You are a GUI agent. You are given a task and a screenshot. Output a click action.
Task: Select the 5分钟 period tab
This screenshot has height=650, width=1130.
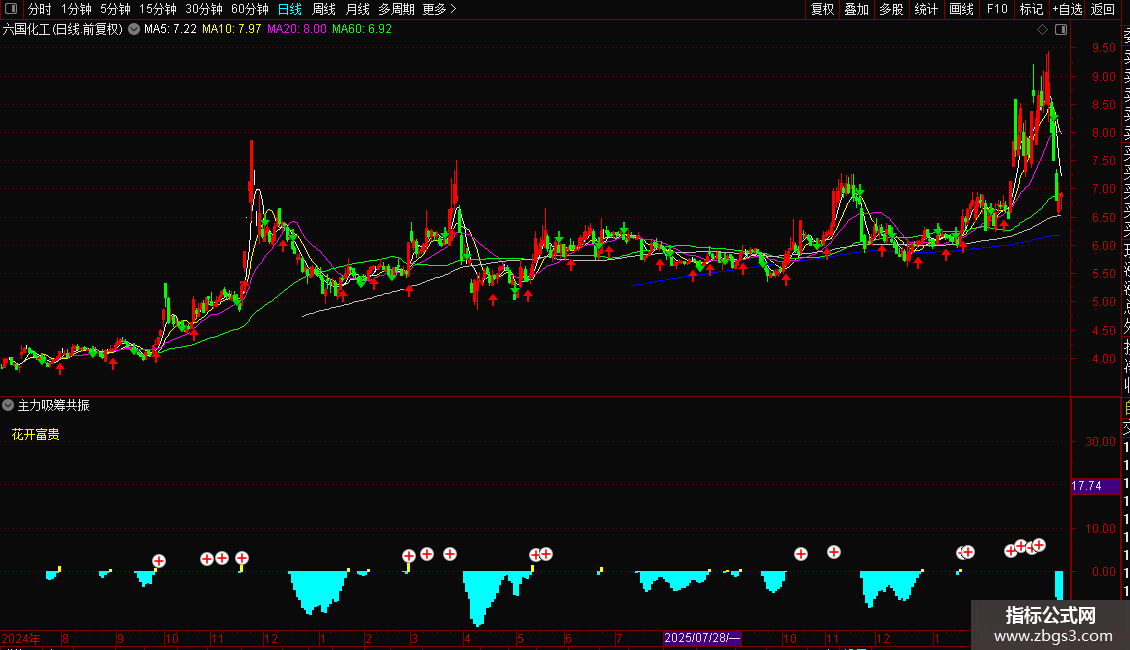115,9
